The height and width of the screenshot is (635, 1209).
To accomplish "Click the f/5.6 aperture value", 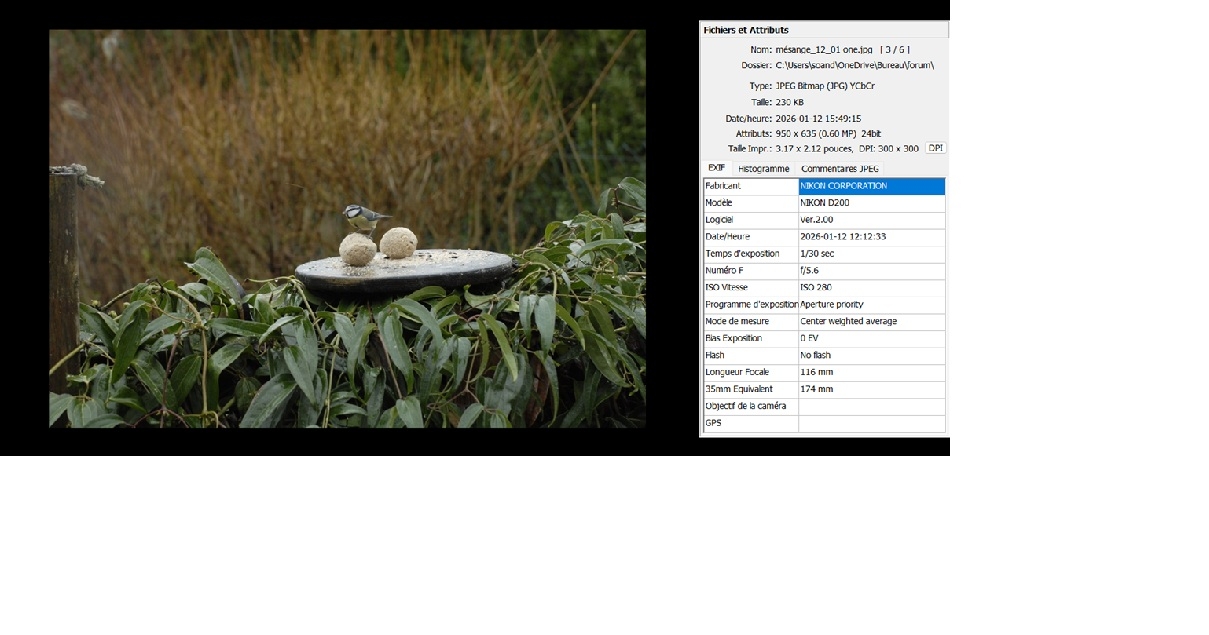I will tap(812, 271).
